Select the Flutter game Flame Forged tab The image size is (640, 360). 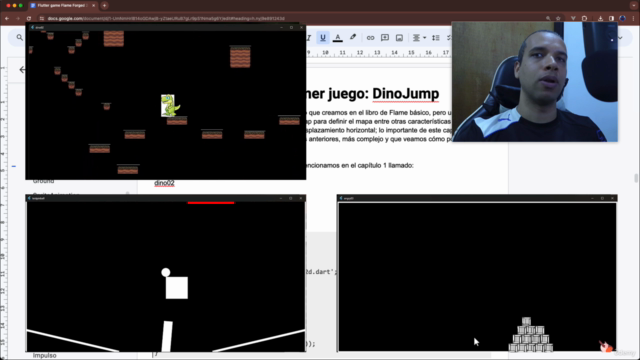pyautogui.click(x=62, y=6)
